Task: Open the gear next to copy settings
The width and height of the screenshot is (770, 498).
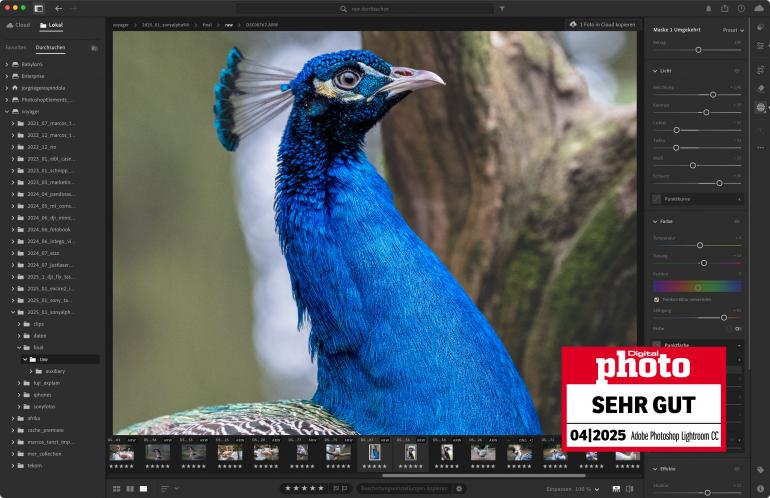Action: (459, 489)
